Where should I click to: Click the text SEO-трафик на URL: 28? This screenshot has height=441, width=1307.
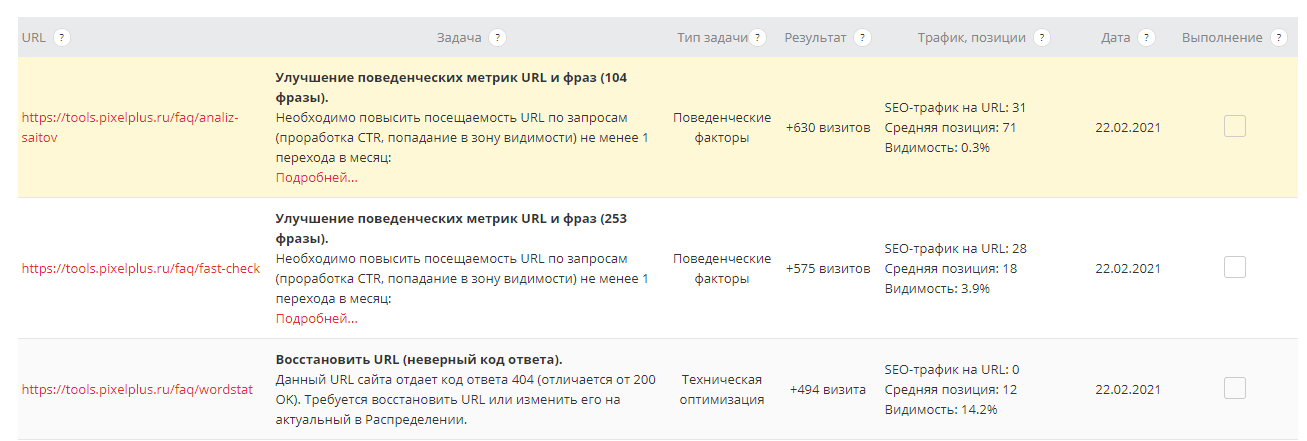tap(956, 248)
